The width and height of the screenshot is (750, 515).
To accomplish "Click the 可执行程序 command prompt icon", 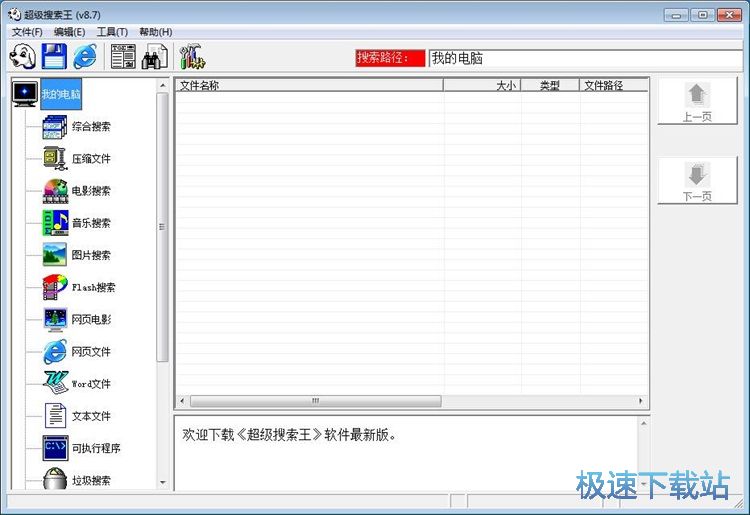I will point(55,448).
